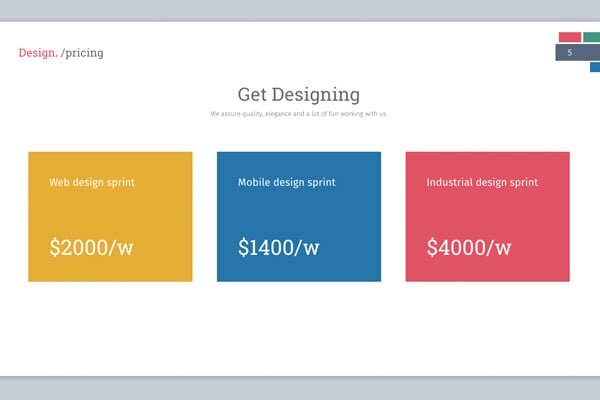Select the "Web design sprint" title

coord(92,183)
